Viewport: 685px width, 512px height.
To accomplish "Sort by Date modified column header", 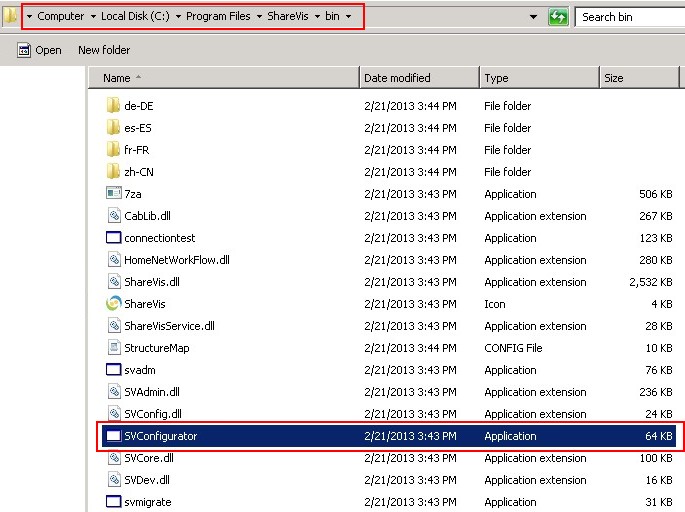I will tap(419, 78).
